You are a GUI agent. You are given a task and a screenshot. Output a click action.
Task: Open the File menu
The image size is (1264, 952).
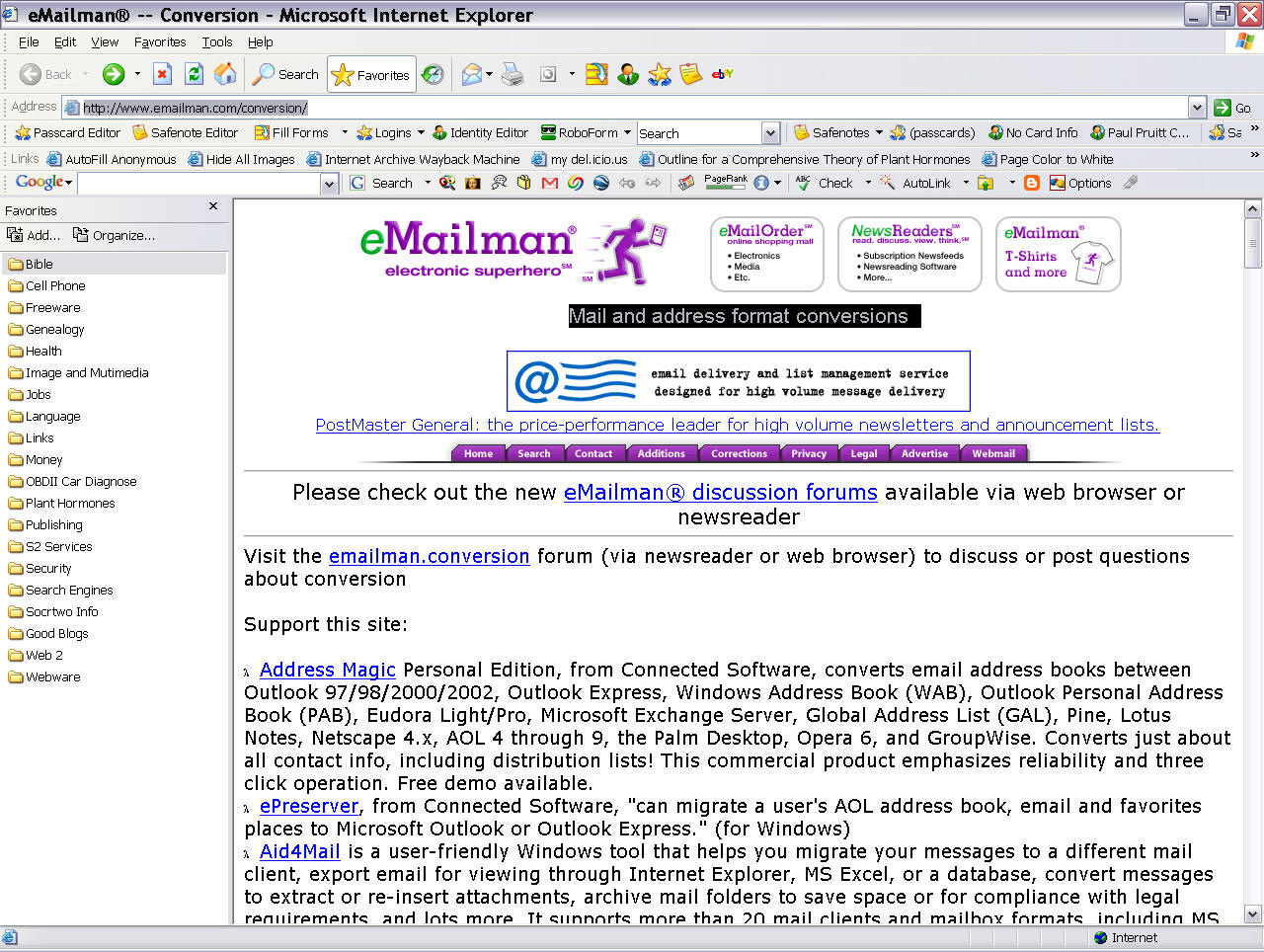point(29,41)
